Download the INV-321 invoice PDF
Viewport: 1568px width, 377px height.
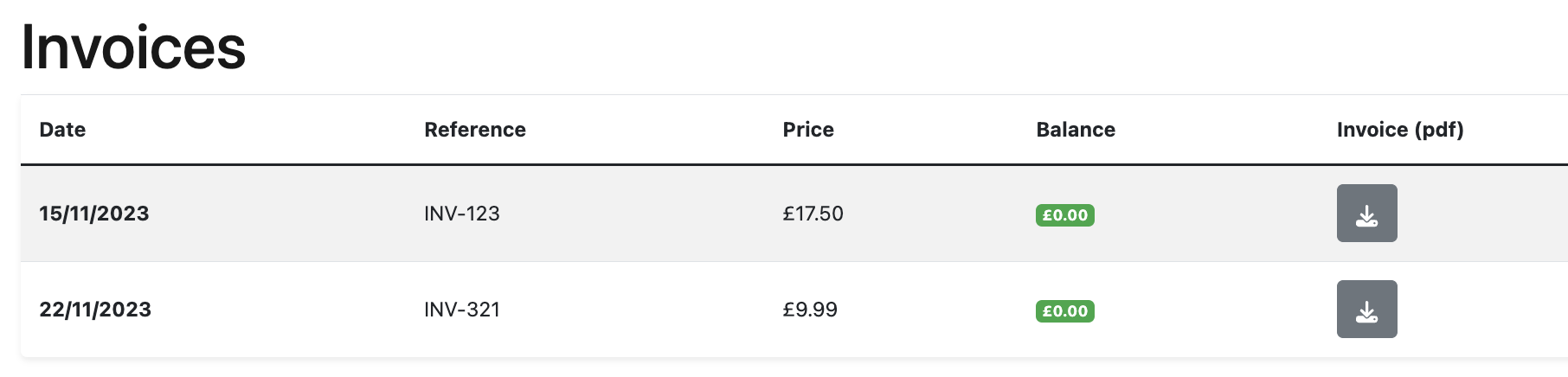[x=1366, y=310]
